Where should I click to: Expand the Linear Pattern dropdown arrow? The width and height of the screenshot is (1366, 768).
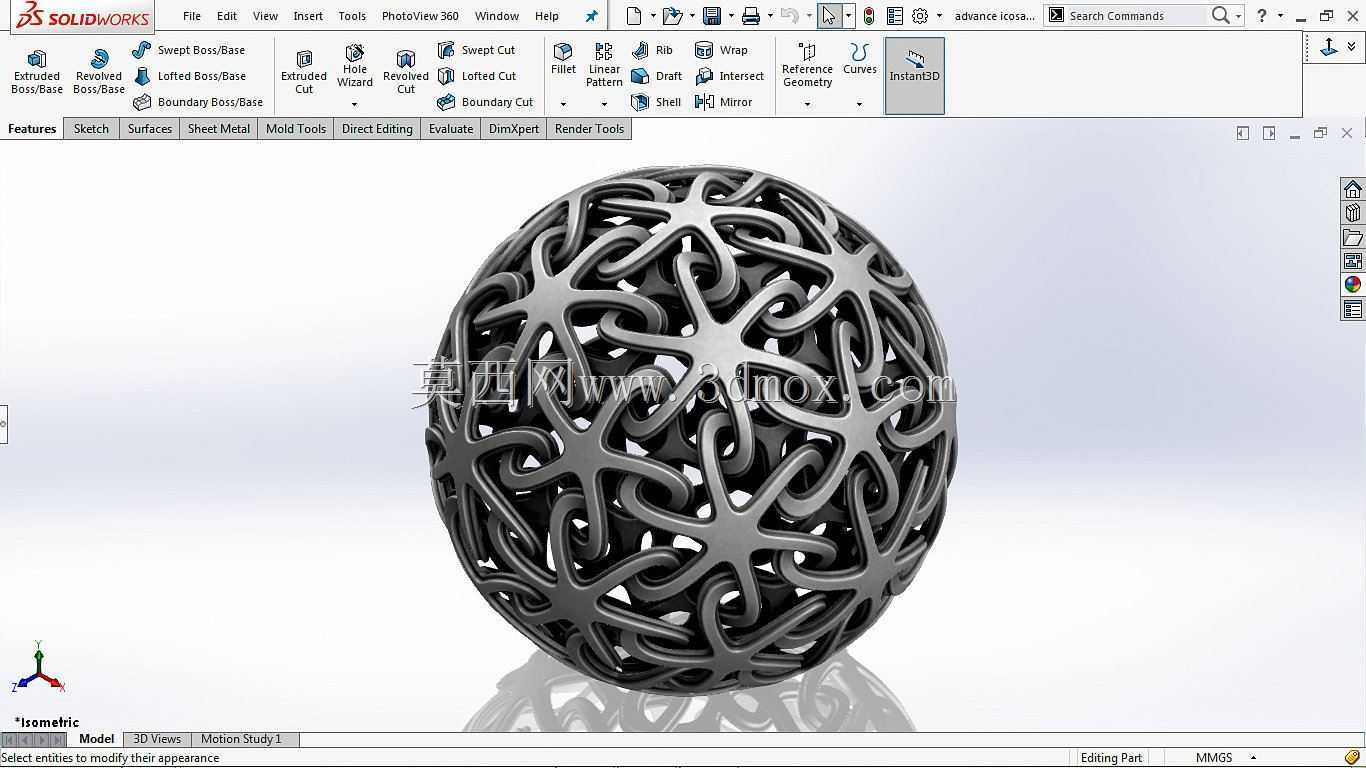[604, 104]
